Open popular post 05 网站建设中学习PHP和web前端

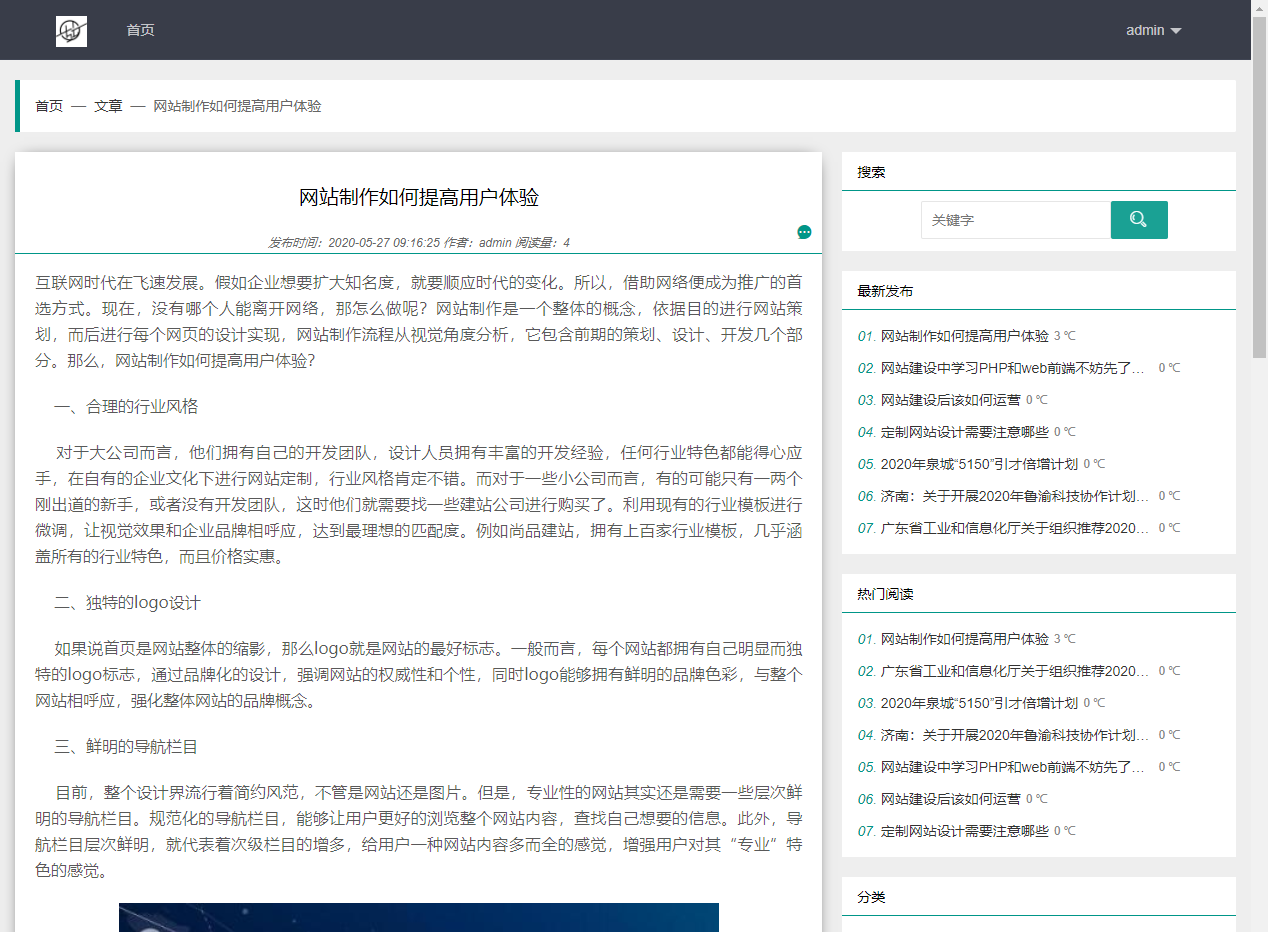pos(1012,767)
